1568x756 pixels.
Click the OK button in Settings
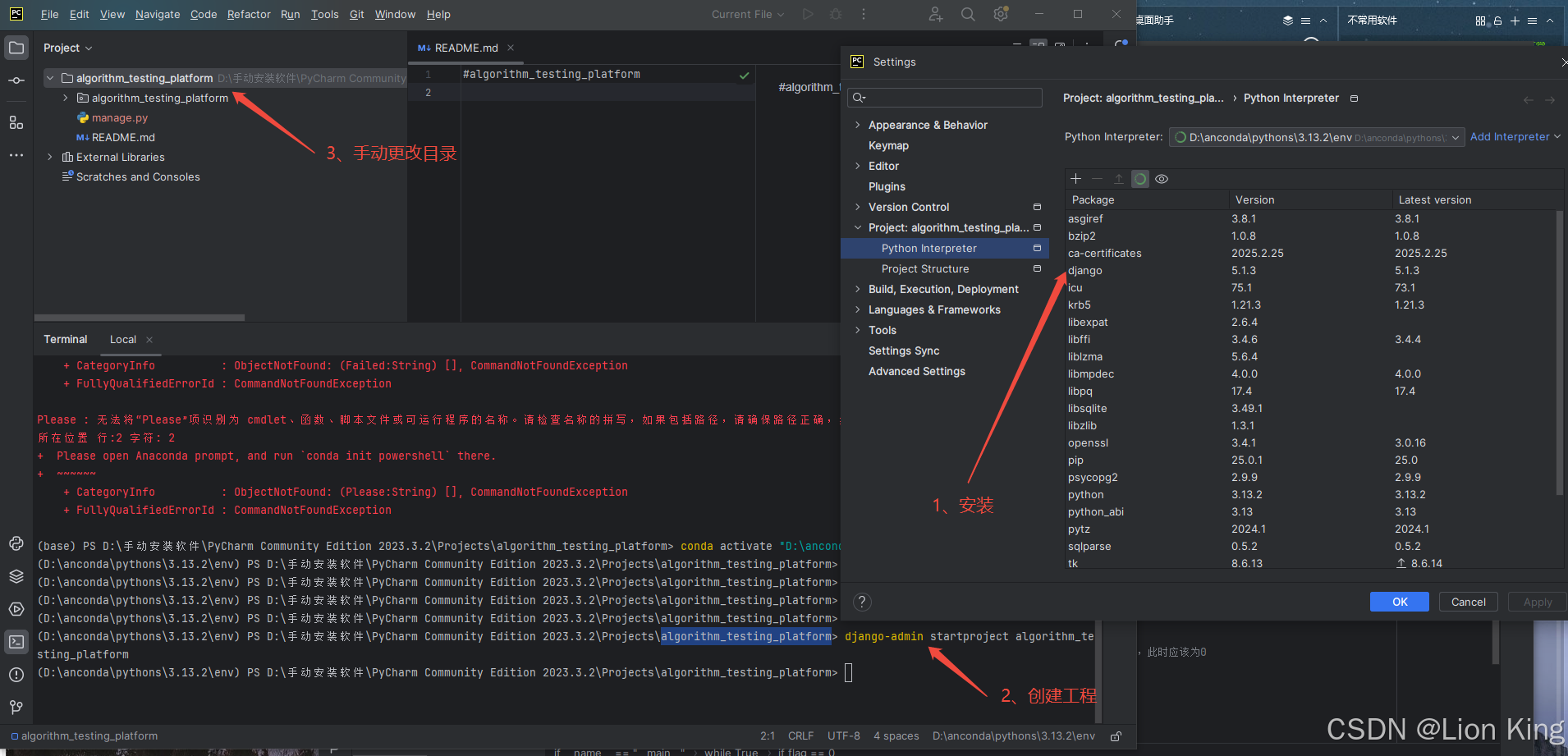pos(1399,602)
